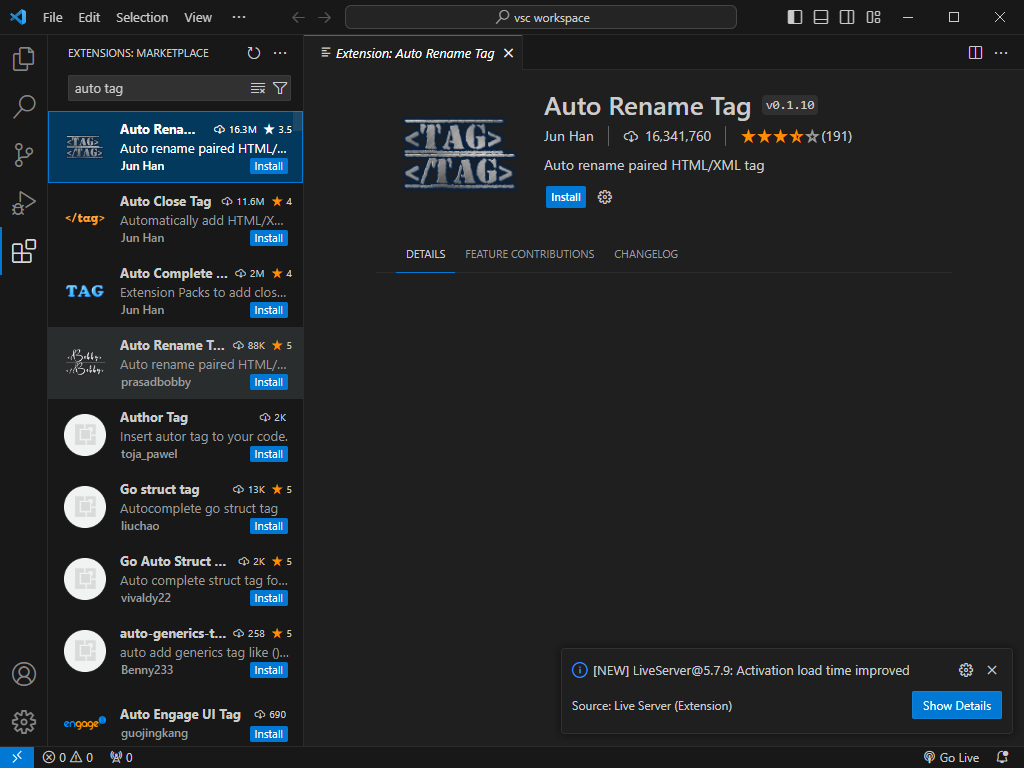Switch to the FEATURE CONTRIBUTIONS tab
The height and width of the screenshot is (768, 1024).
[x=530, y=254]
